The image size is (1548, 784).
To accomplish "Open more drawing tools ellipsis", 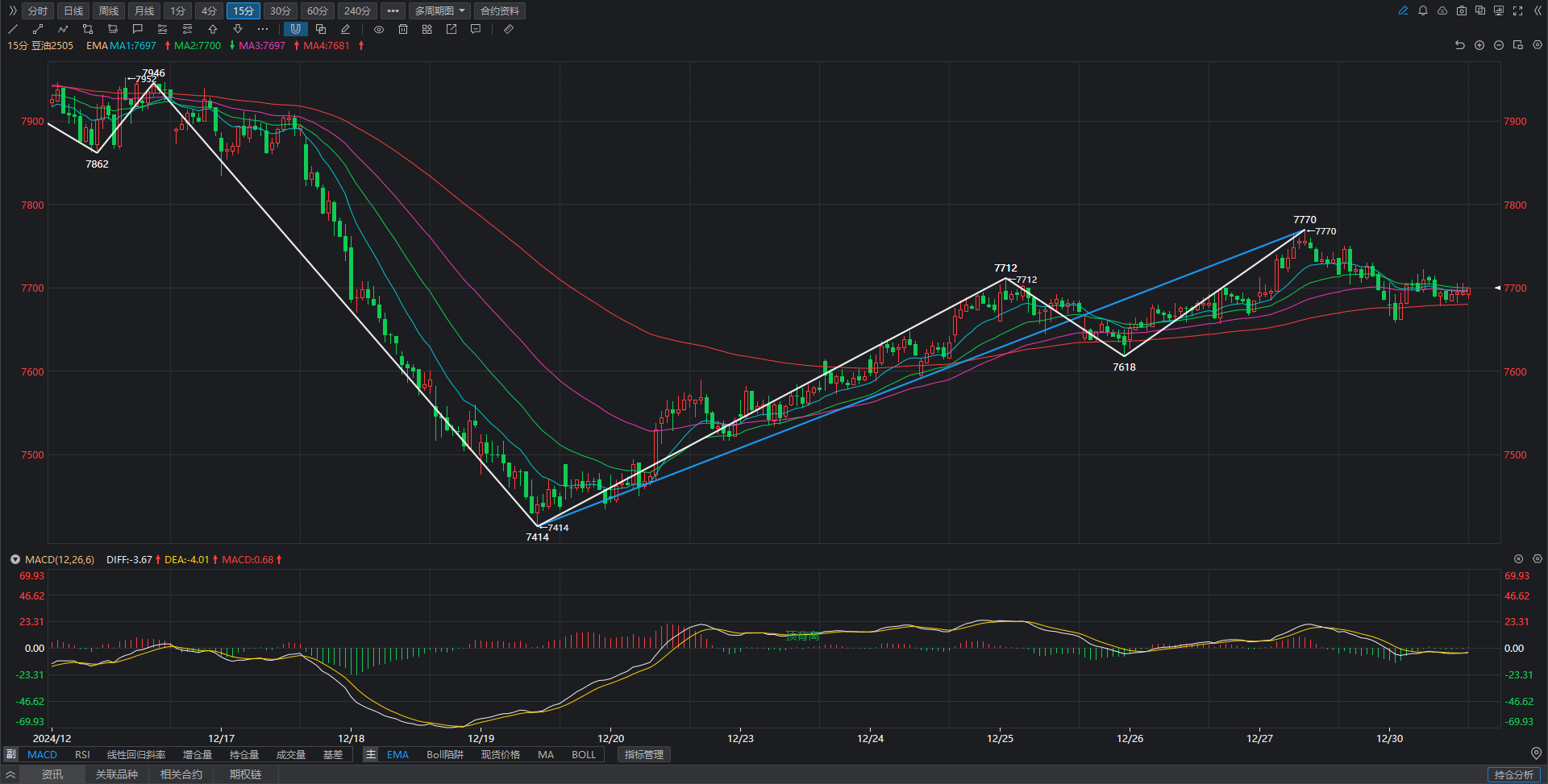I will click(x=263, y=29).
